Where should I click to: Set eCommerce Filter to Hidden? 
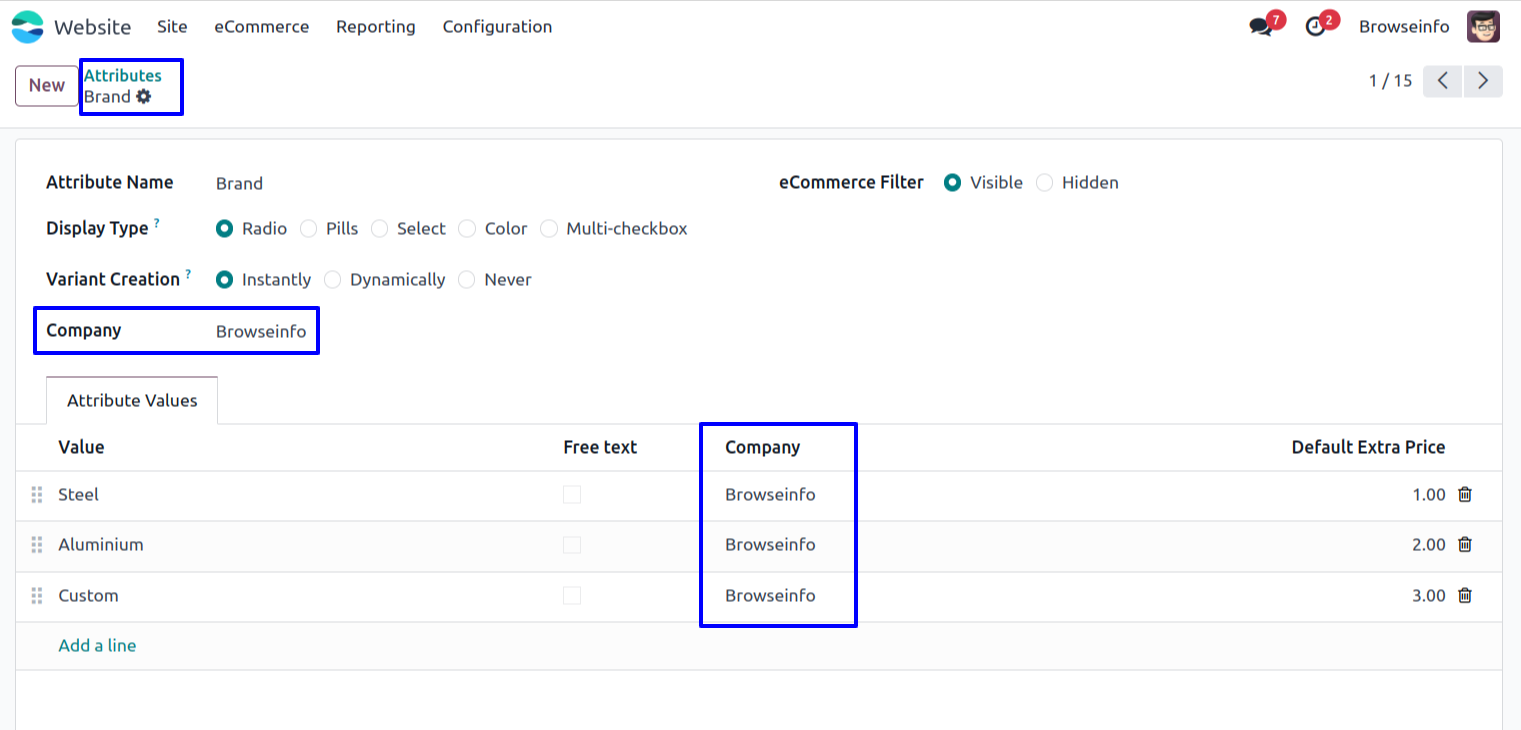[x=1045, y=183]
